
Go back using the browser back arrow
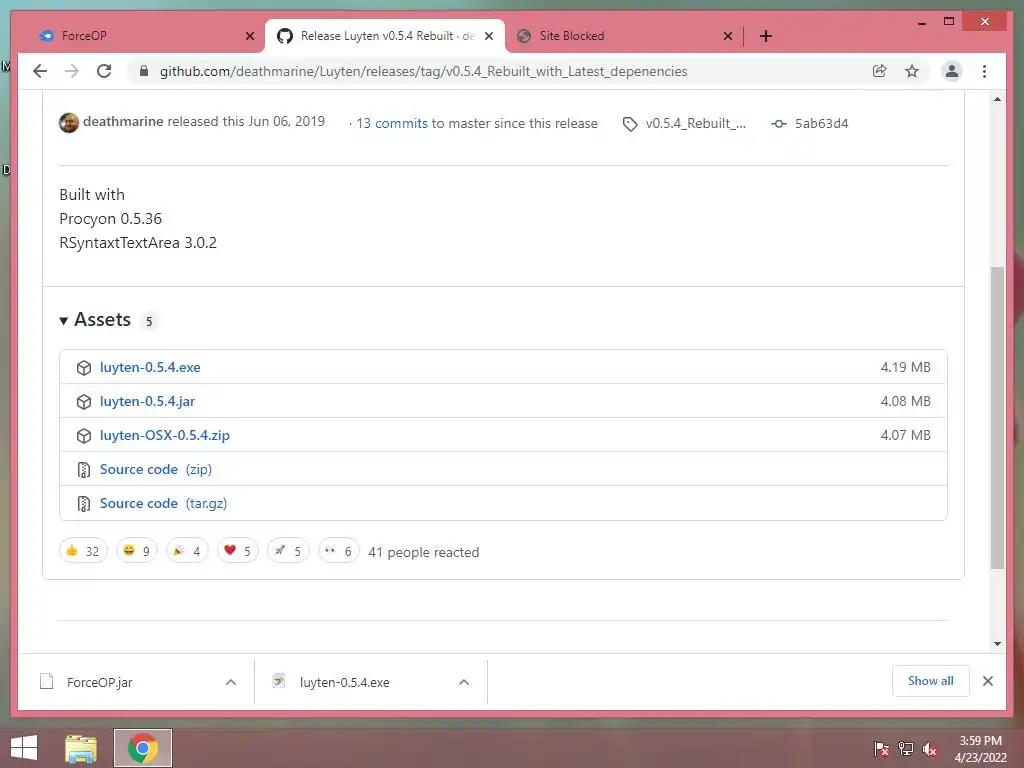point(40,71)
